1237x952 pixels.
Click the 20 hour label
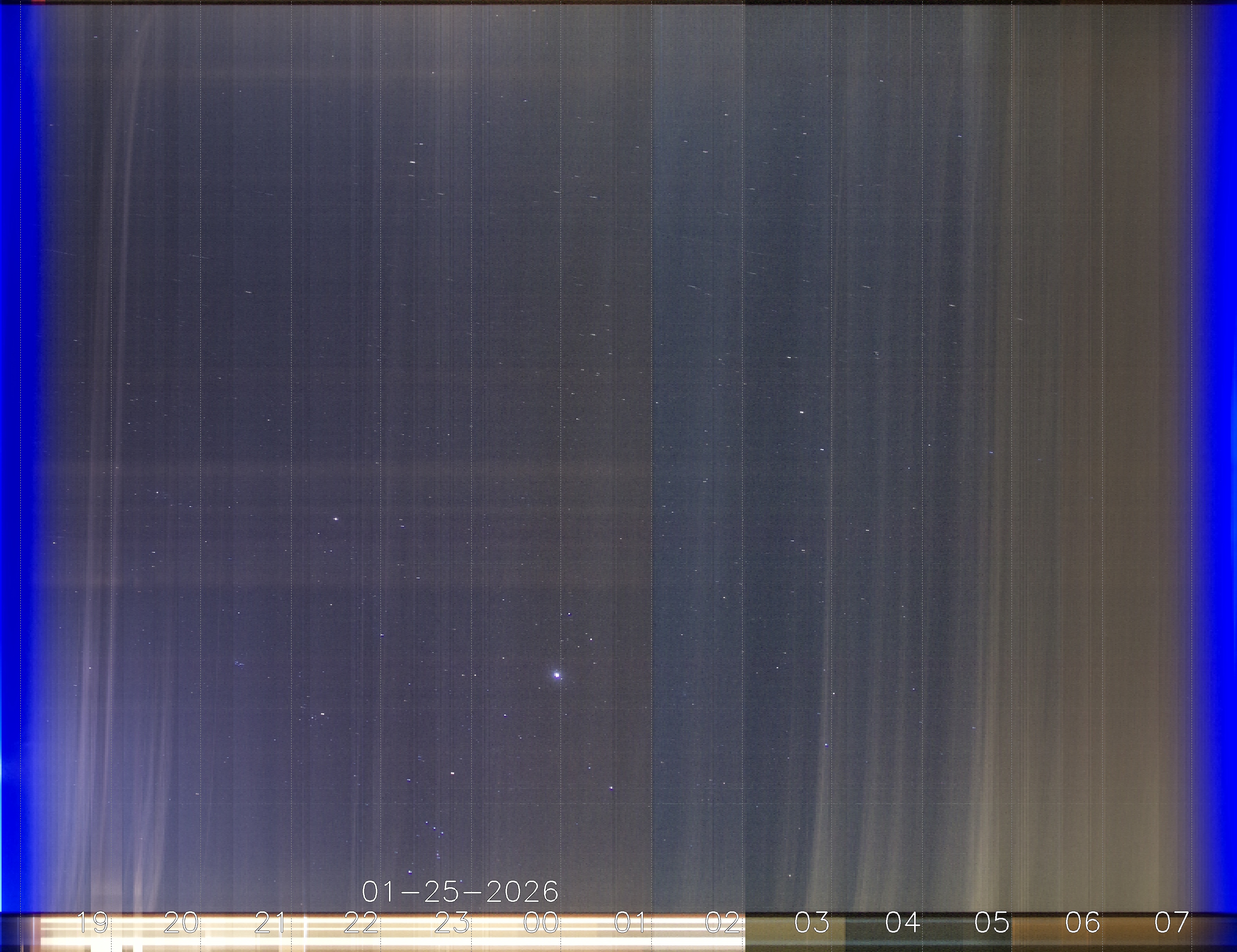point(181,923)
